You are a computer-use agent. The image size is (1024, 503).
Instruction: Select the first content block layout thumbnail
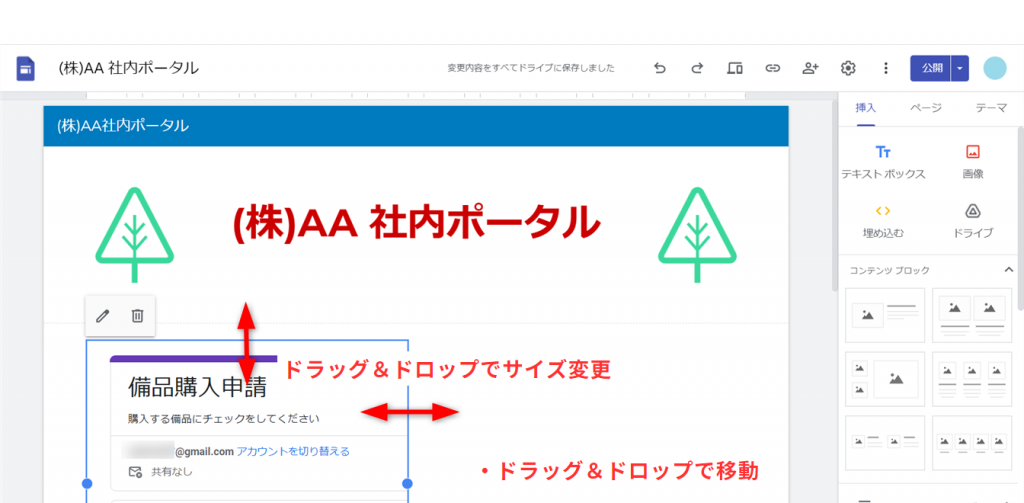point(884,314)
